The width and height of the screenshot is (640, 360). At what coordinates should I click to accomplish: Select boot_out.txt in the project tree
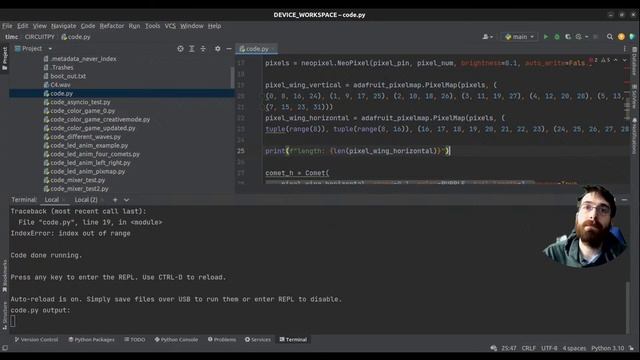(x=68, y=76)
